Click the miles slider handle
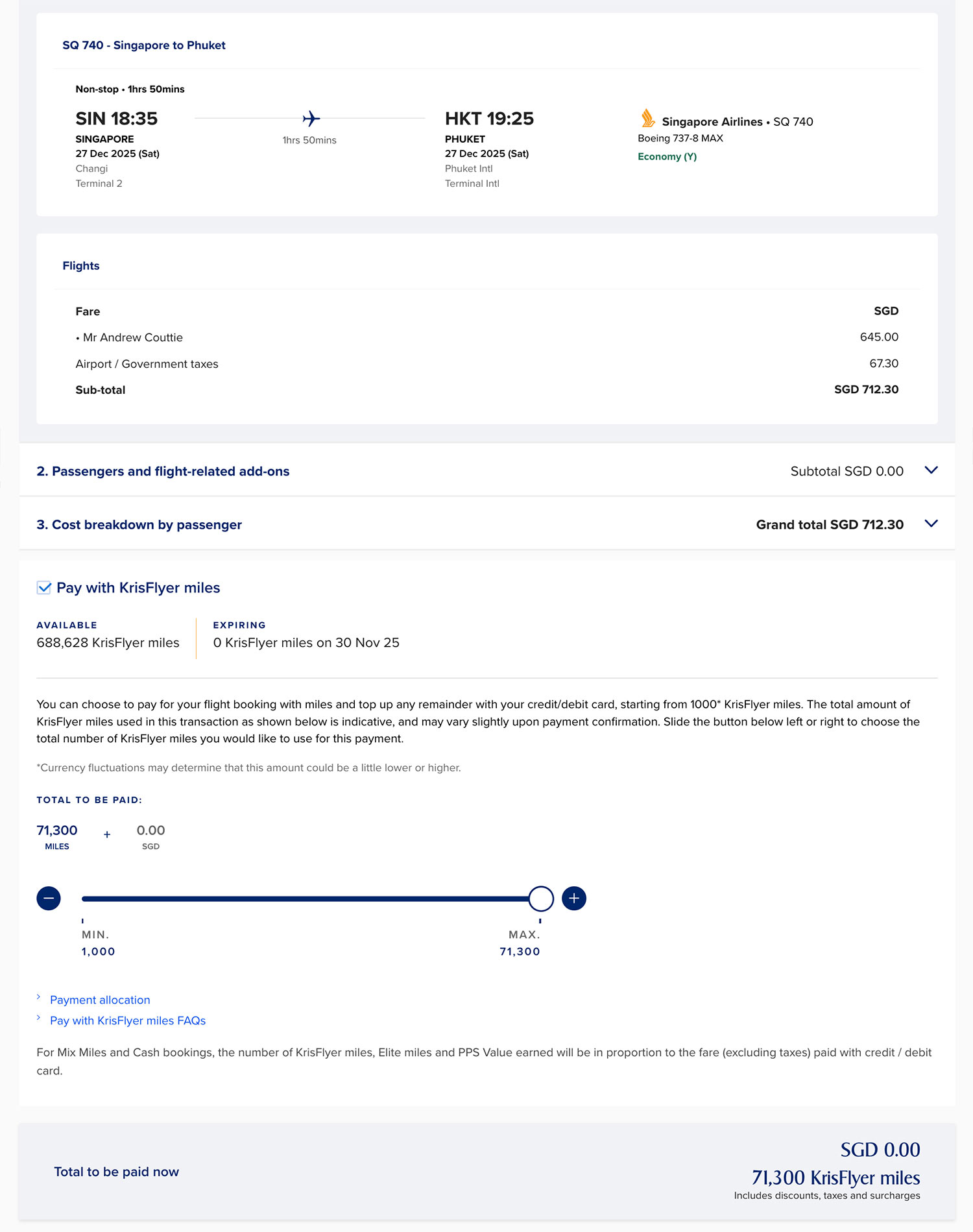Screen dimensions: 973x1232 pos(541,899)
